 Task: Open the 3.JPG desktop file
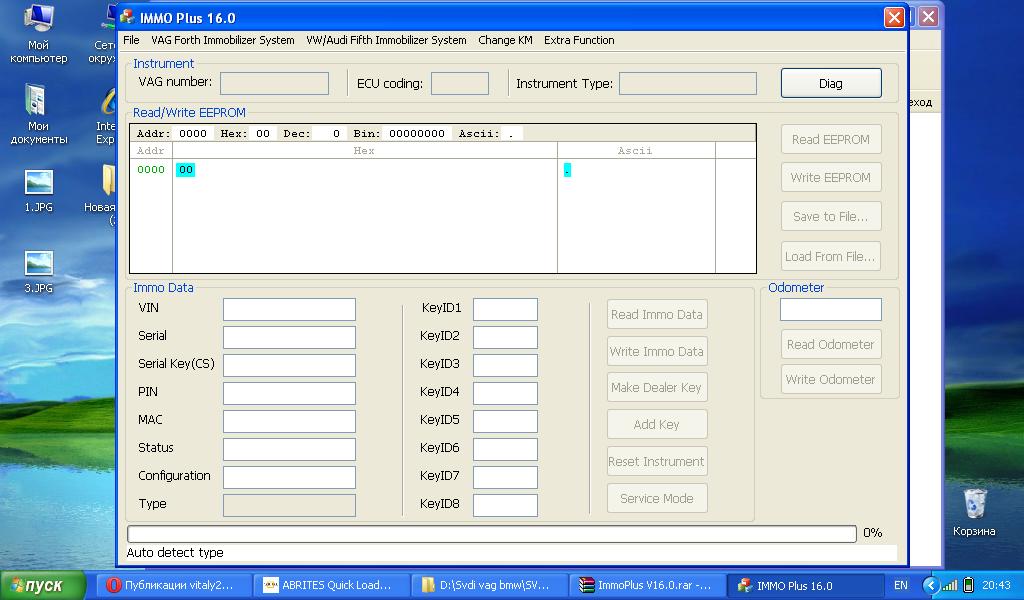[39, 265]
